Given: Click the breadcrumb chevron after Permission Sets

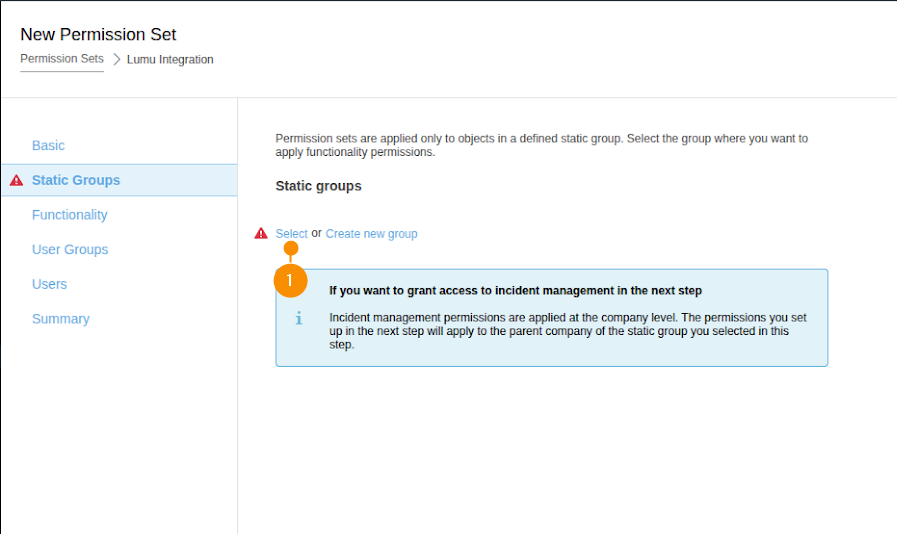Looking at the screenshot, I should coord(116,60).
